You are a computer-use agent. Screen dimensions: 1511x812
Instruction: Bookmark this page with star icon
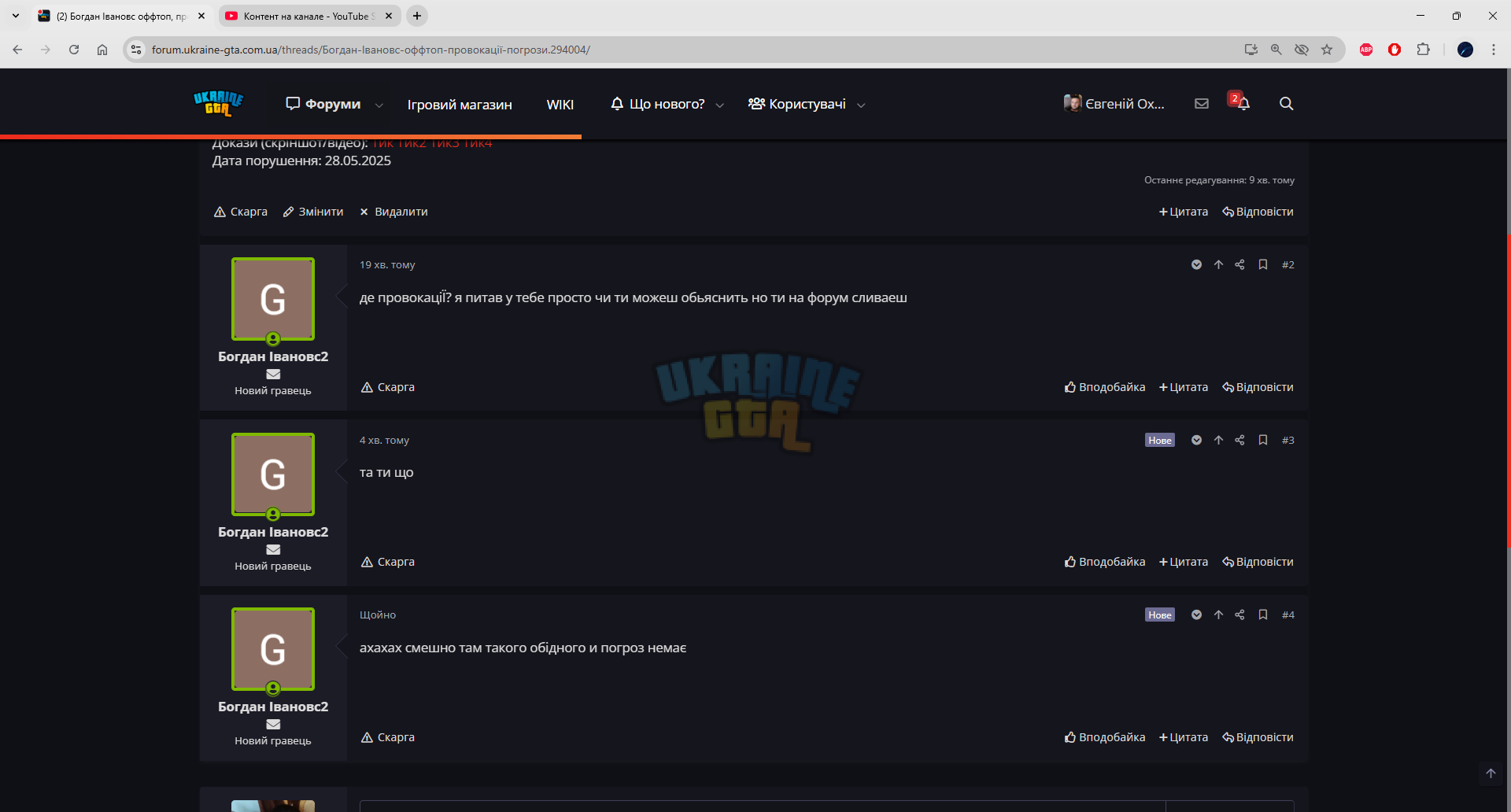click(1327, 50)
